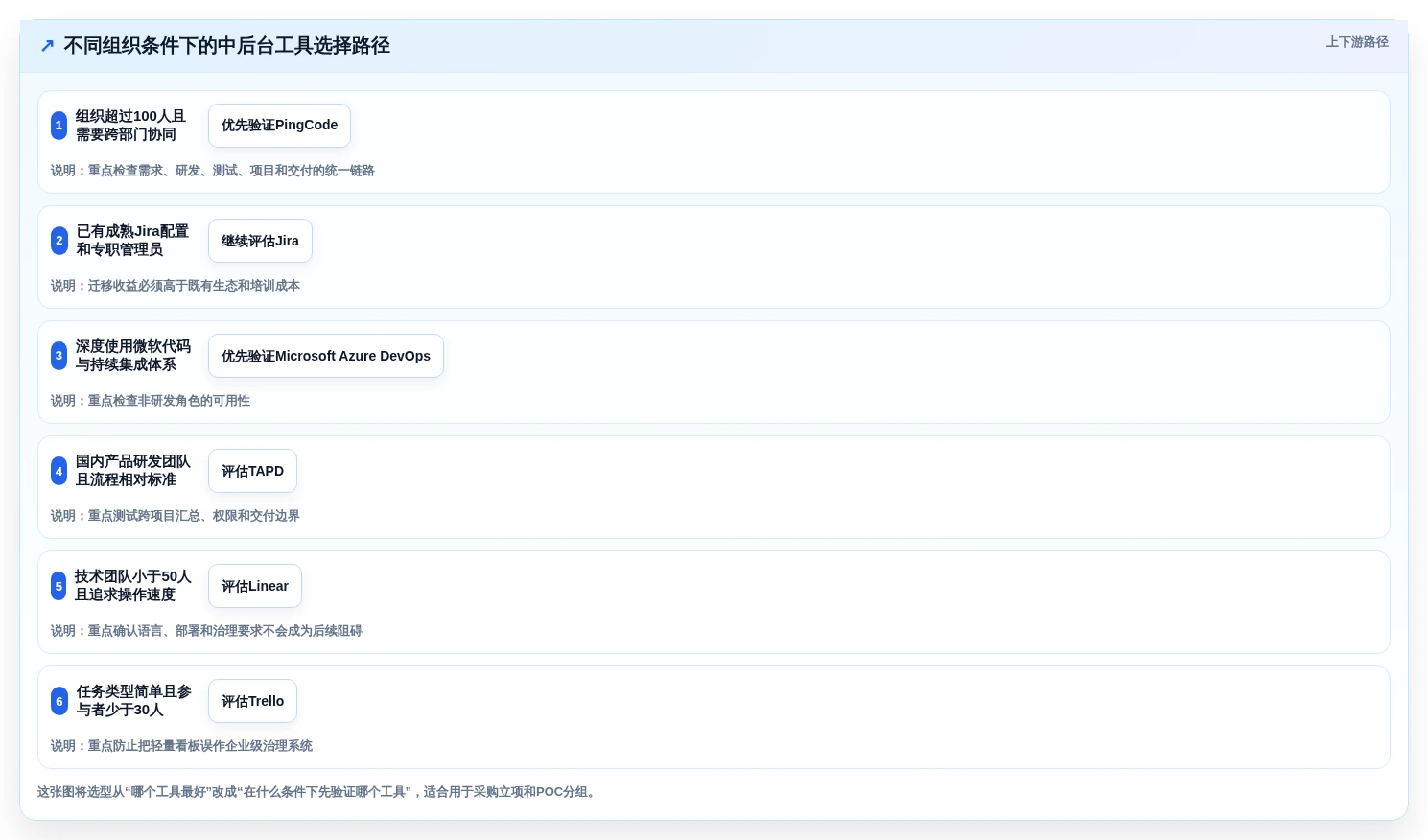Click condition text 深度使用微软代码与持续集成体系

pyautogui.click(x=133, y=356)
